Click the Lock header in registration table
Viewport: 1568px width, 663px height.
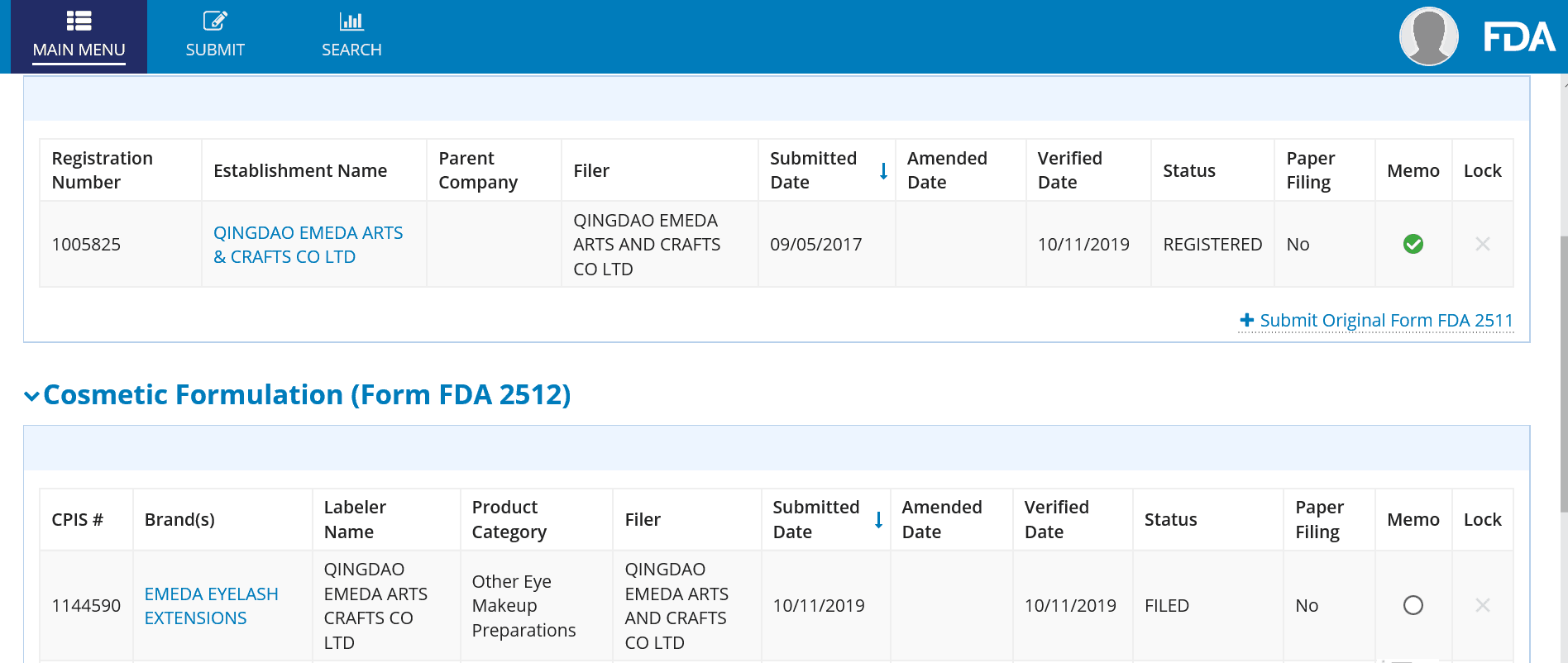pyautogui.click(x=1483, y=170)
